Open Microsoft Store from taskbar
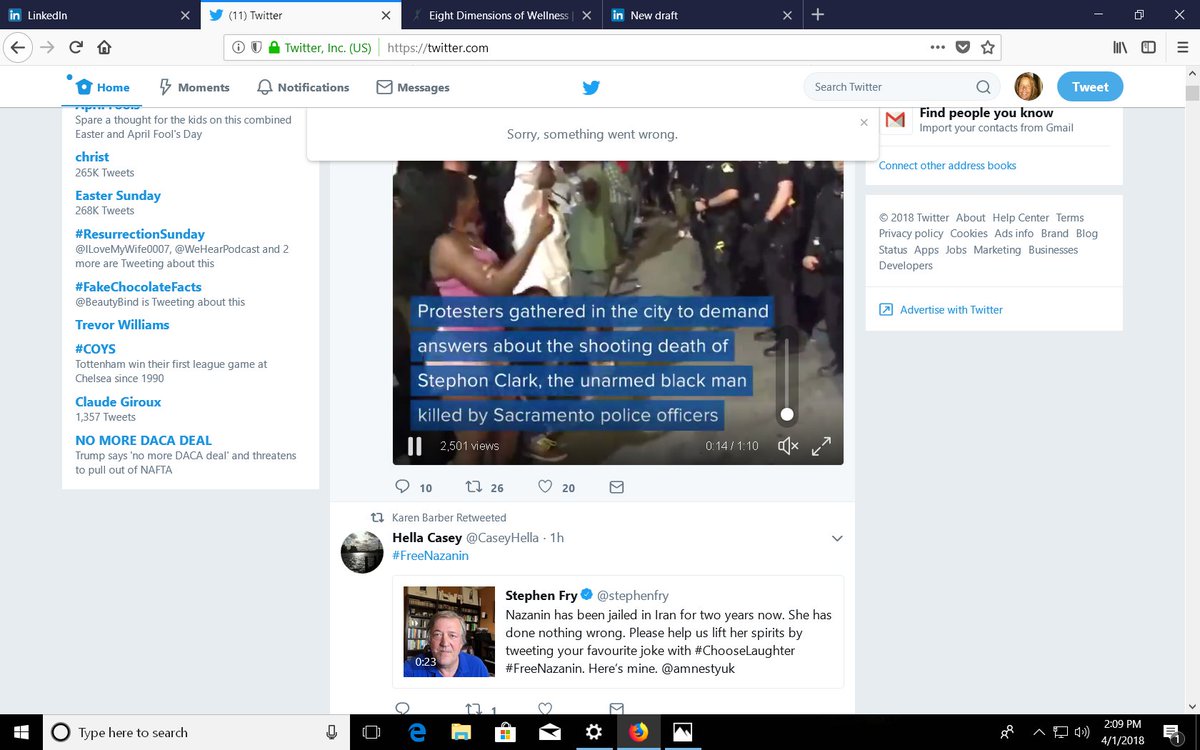 click(505, 732)
